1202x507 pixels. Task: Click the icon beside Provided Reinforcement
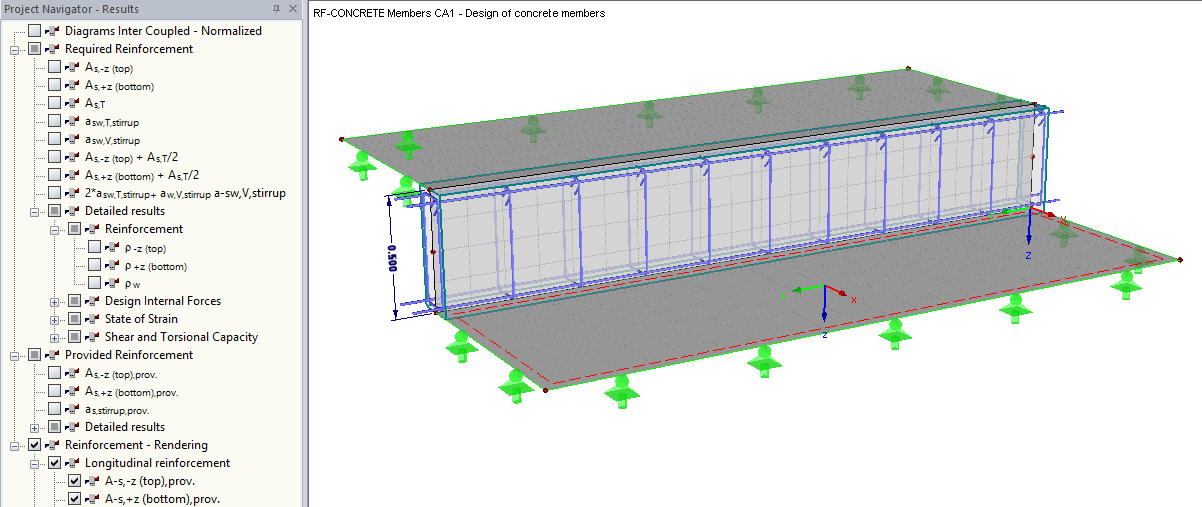(x=53, y=355)
